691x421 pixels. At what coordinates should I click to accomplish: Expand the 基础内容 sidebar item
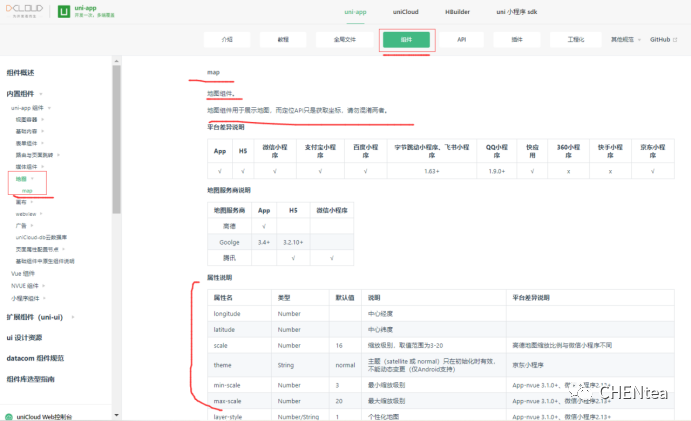(30, 131)
